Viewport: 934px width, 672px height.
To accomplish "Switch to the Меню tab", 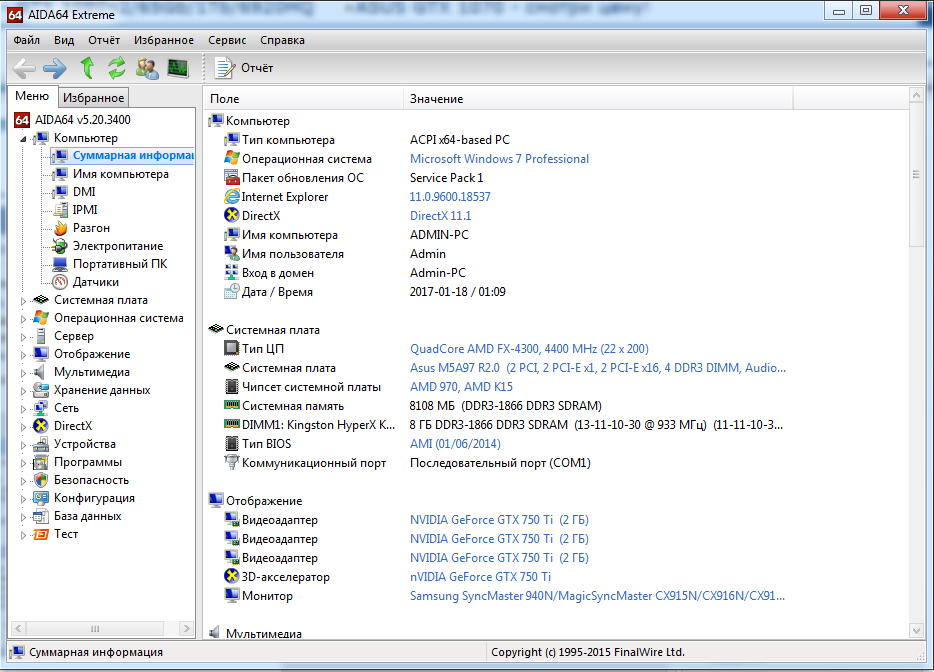I will (32, 96).
